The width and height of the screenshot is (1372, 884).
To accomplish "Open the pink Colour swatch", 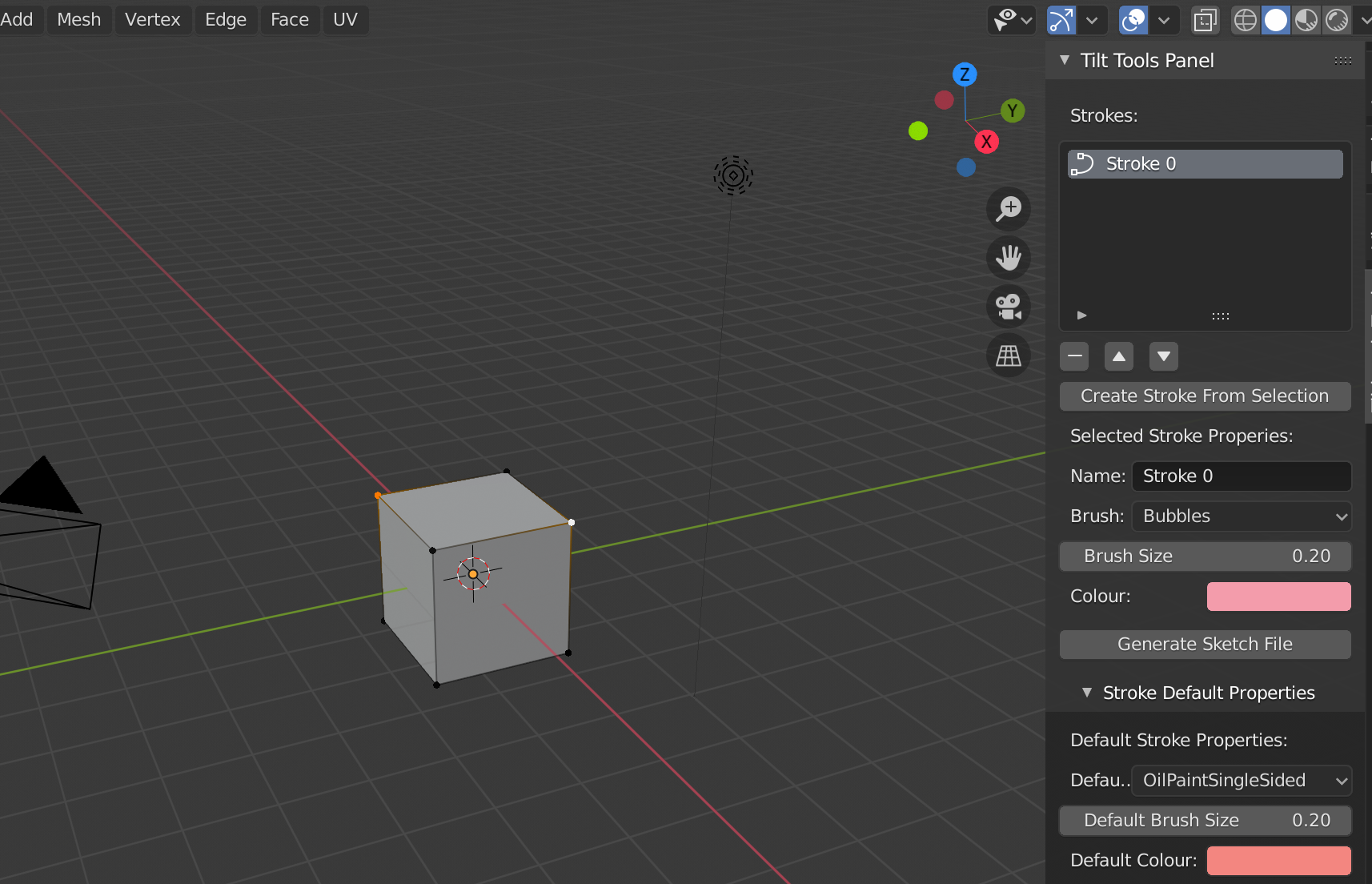I will [x=1278, y=597].
